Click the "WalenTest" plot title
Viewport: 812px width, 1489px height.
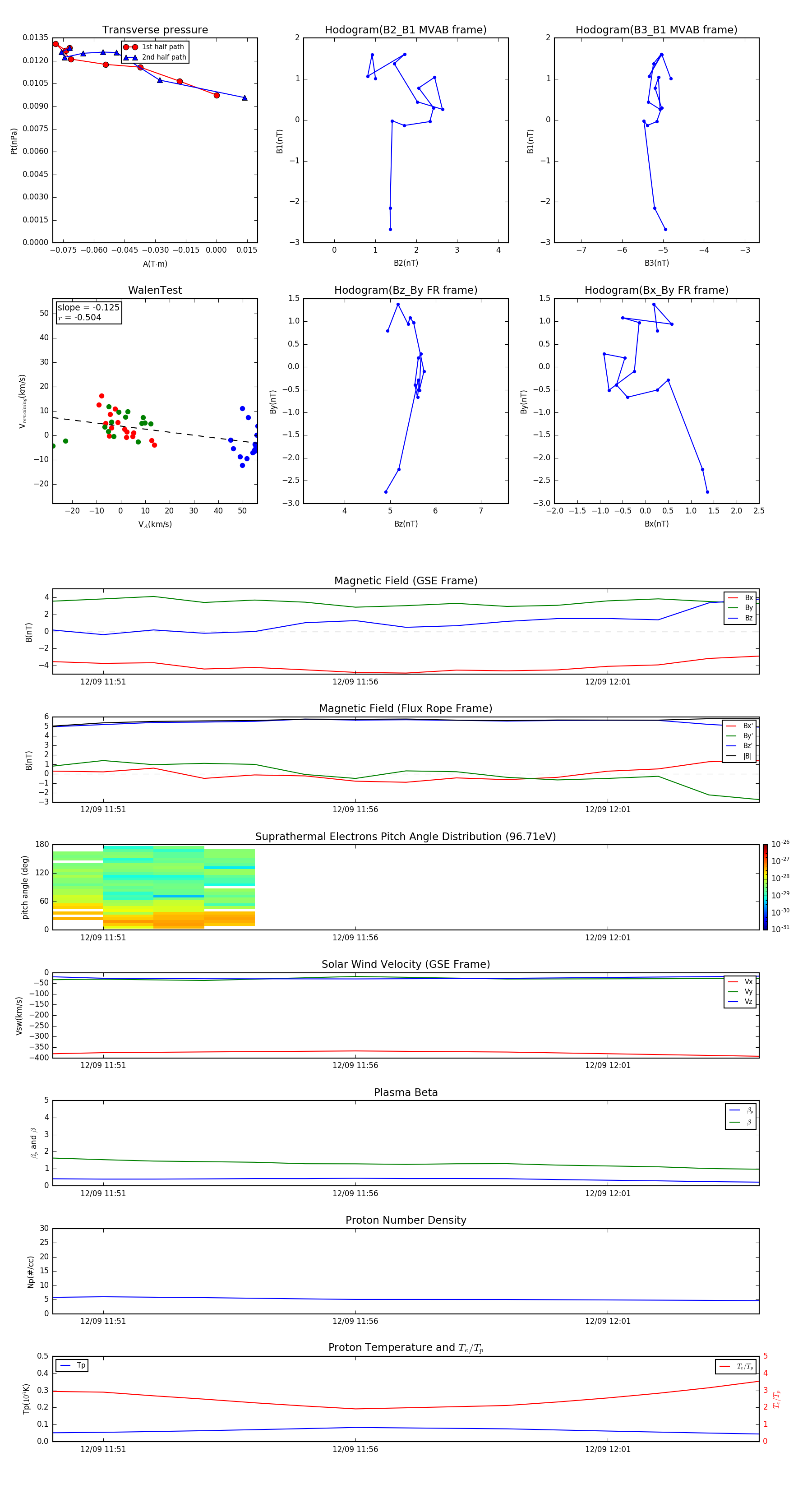pyautogui.click(x=155, y=290)
